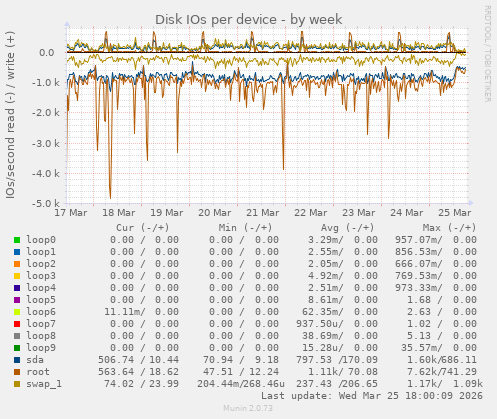Click the Last update timestamp line
Viewport: 497px width, 419px height.
[372, 396]
